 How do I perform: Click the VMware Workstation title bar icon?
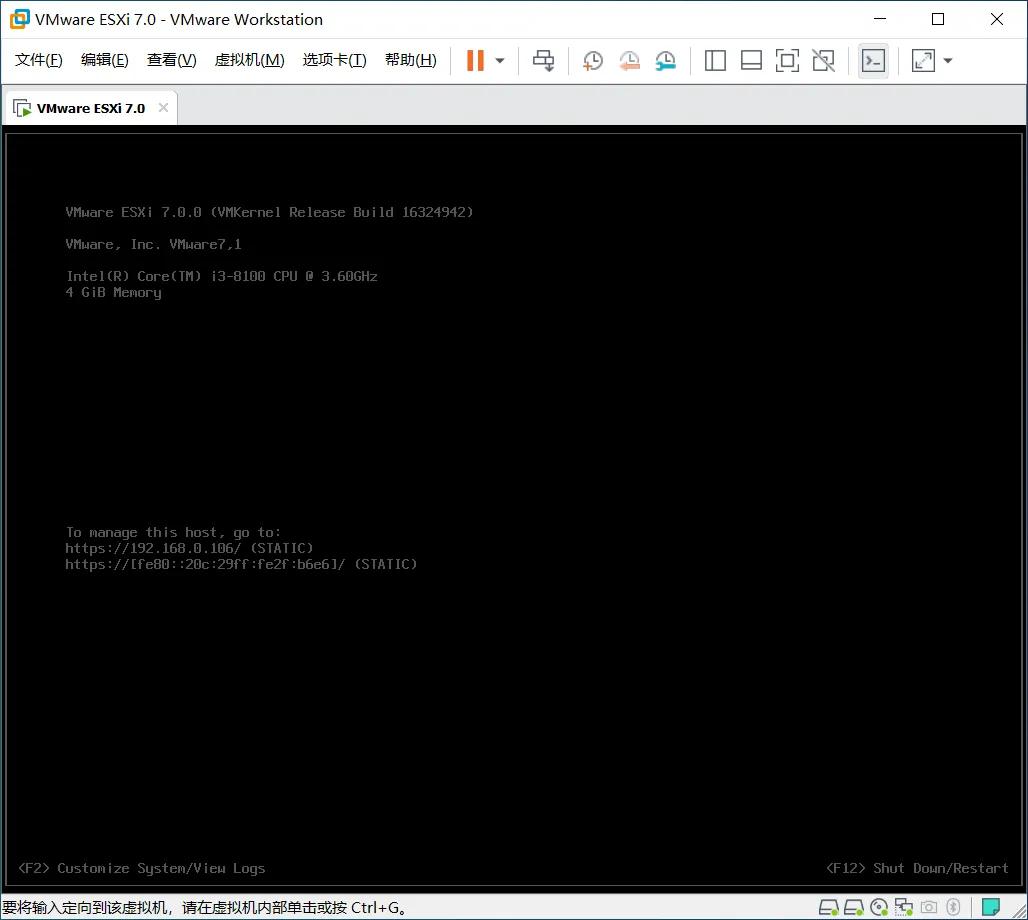click(20, 19)
